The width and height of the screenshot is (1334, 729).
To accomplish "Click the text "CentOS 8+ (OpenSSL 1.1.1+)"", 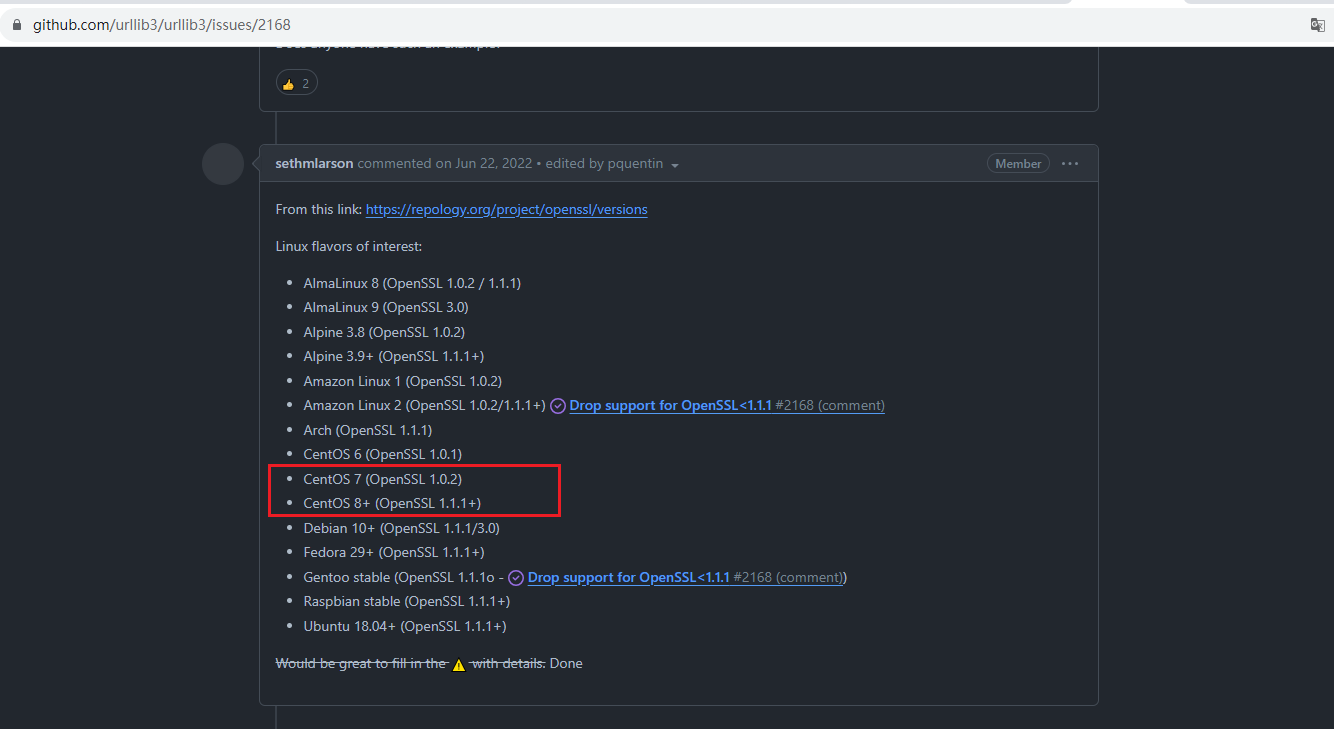I will [392, 504].
